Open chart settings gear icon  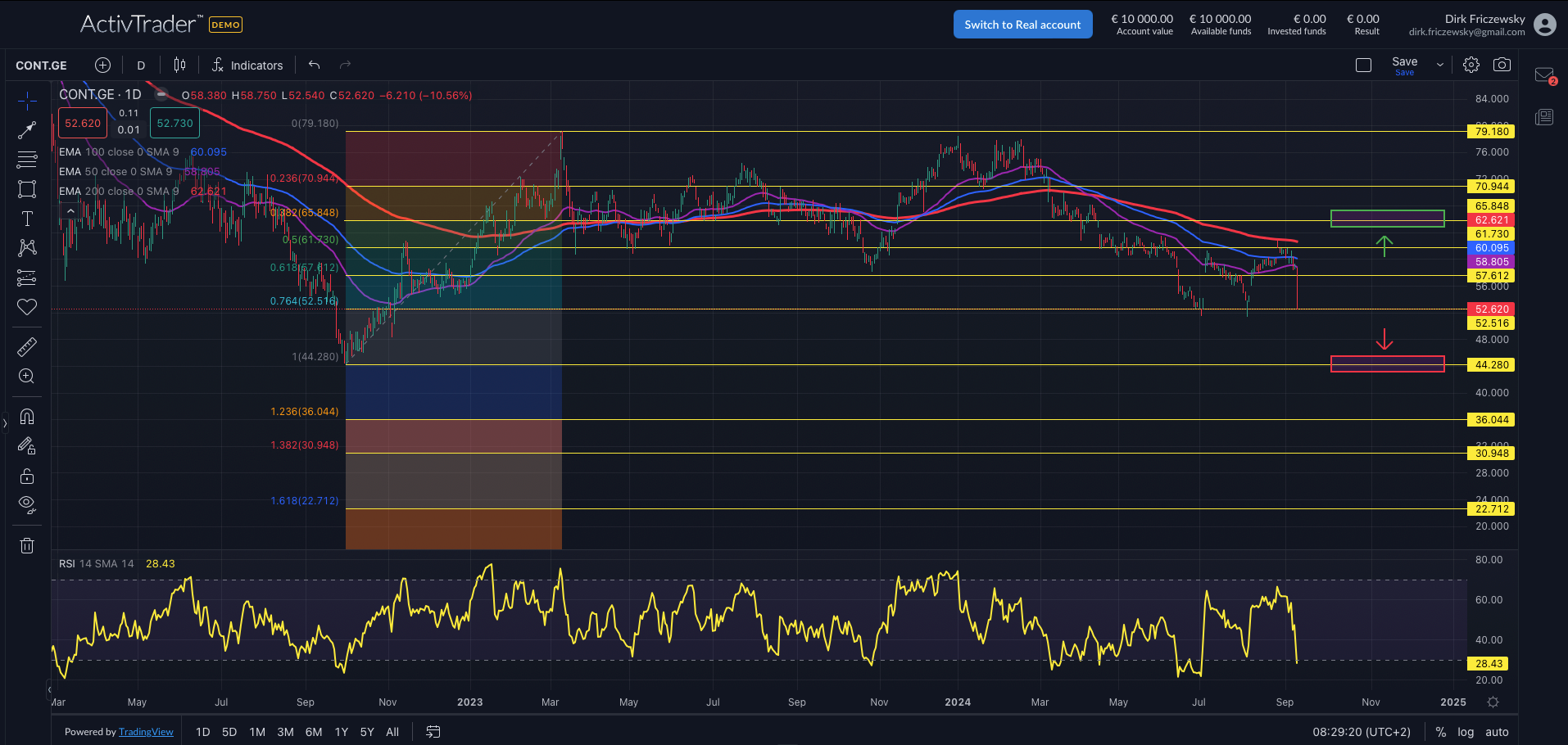(1471, 65)
